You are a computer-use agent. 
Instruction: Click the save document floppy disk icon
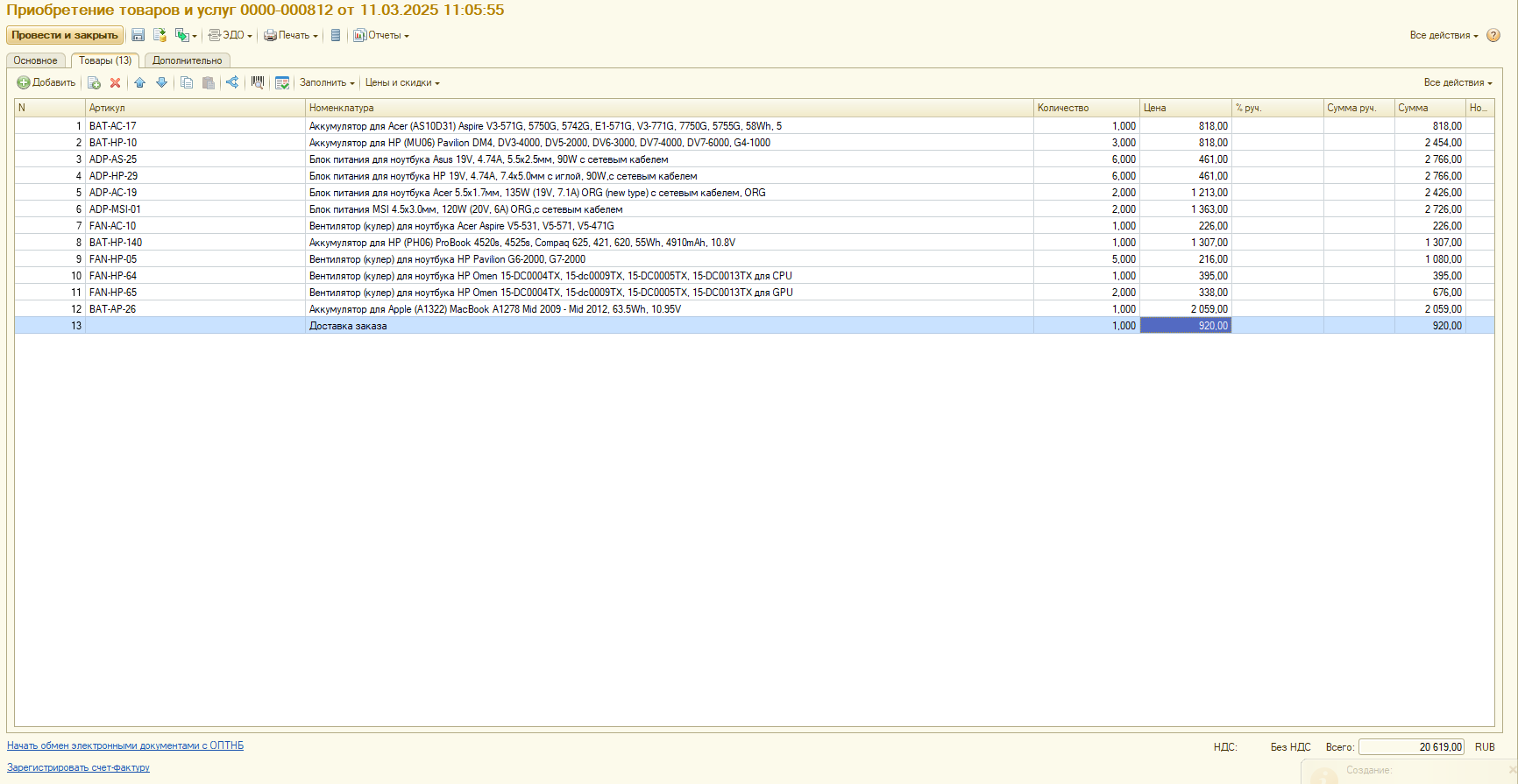coord(138,35)
